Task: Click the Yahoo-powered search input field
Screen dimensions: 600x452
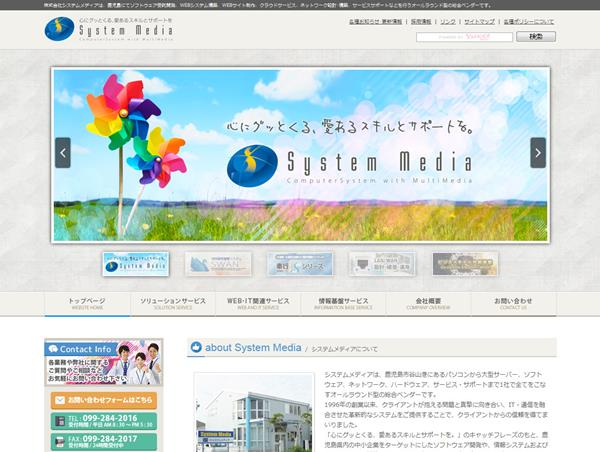Action: [464, 37]
